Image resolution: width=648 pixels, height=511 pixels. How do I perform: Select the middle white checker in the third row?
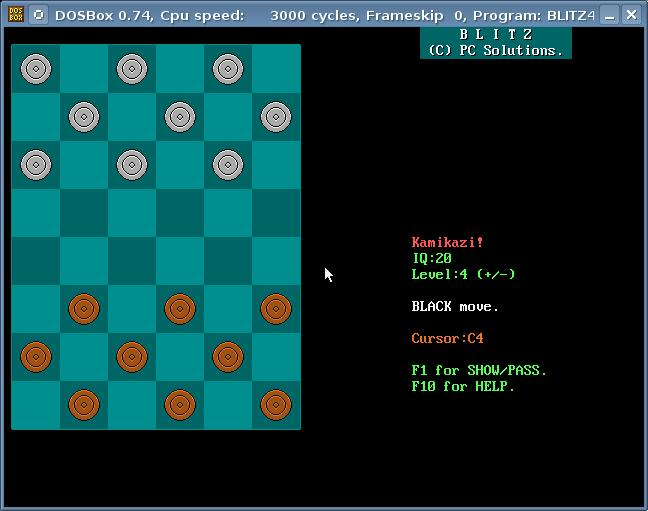[x=132, y=165]
